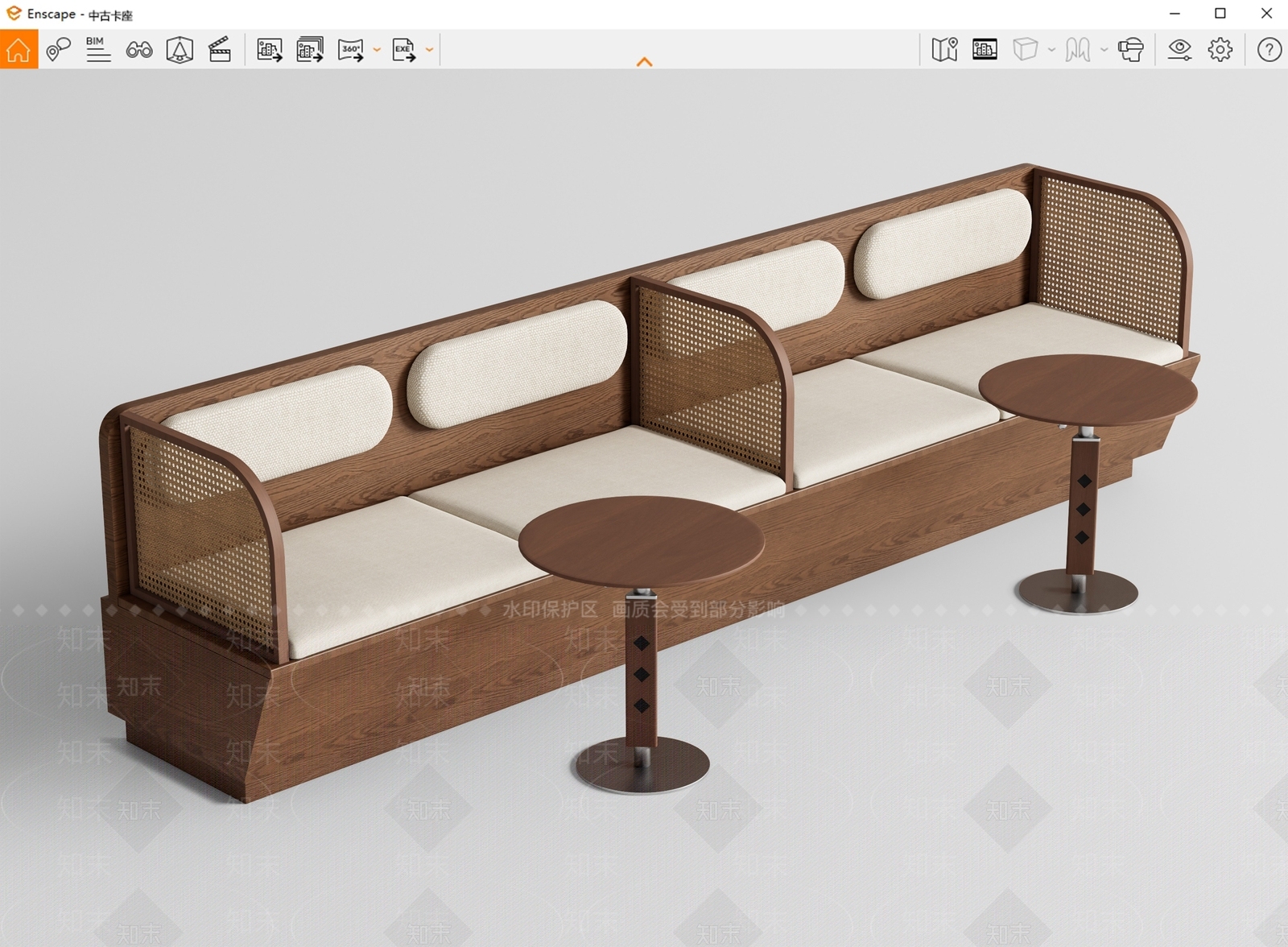The height and width of the screenshot is (947, 1288).
Task: Close the Enscape window
Action: [x=1266, y=14]
